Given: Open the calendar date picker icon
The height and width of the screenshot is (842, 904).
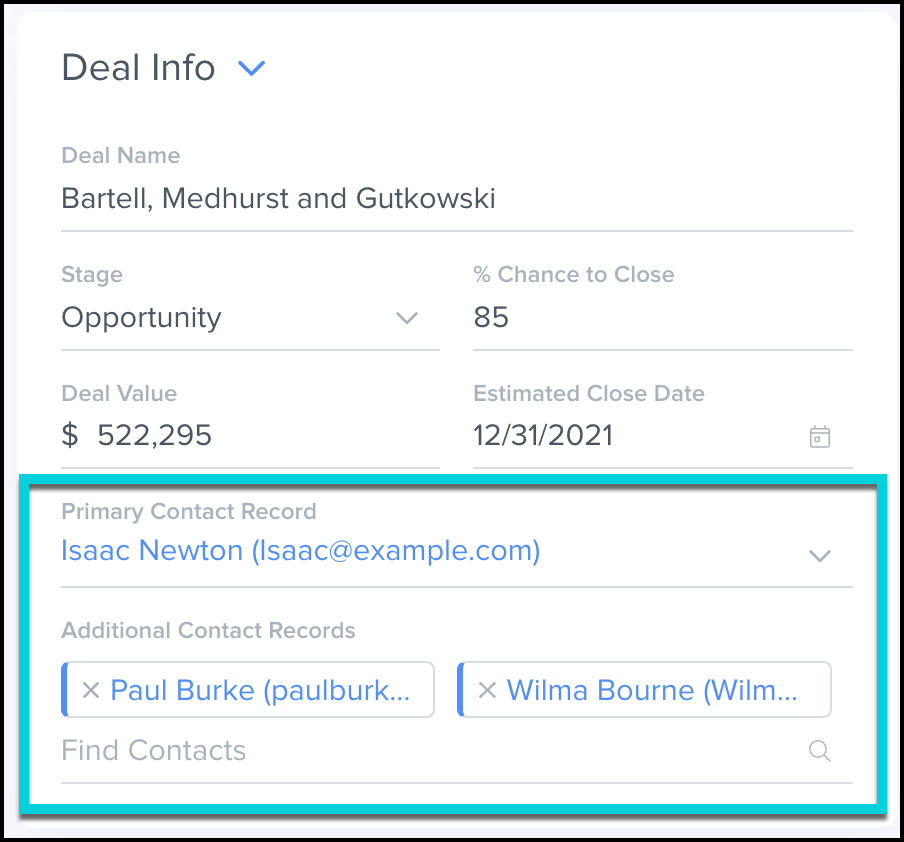Looking at the screenshot, I should 820,437.
